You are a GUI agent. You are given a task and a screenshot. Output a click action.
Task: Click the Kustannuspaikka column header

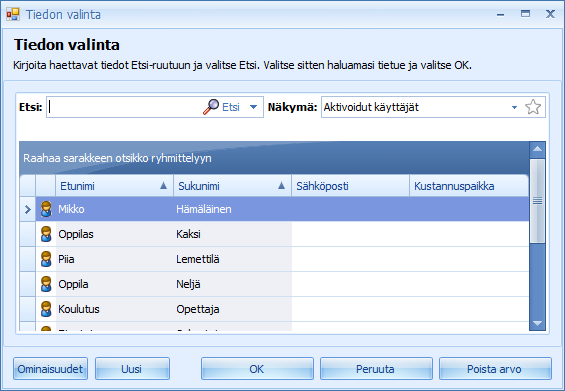469,186
